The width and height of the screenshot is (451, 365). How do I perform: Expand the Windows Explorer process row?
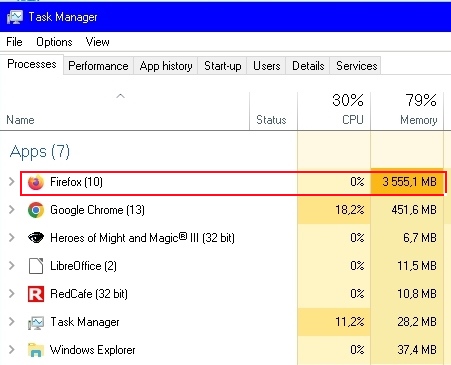[x=12, y=350]
